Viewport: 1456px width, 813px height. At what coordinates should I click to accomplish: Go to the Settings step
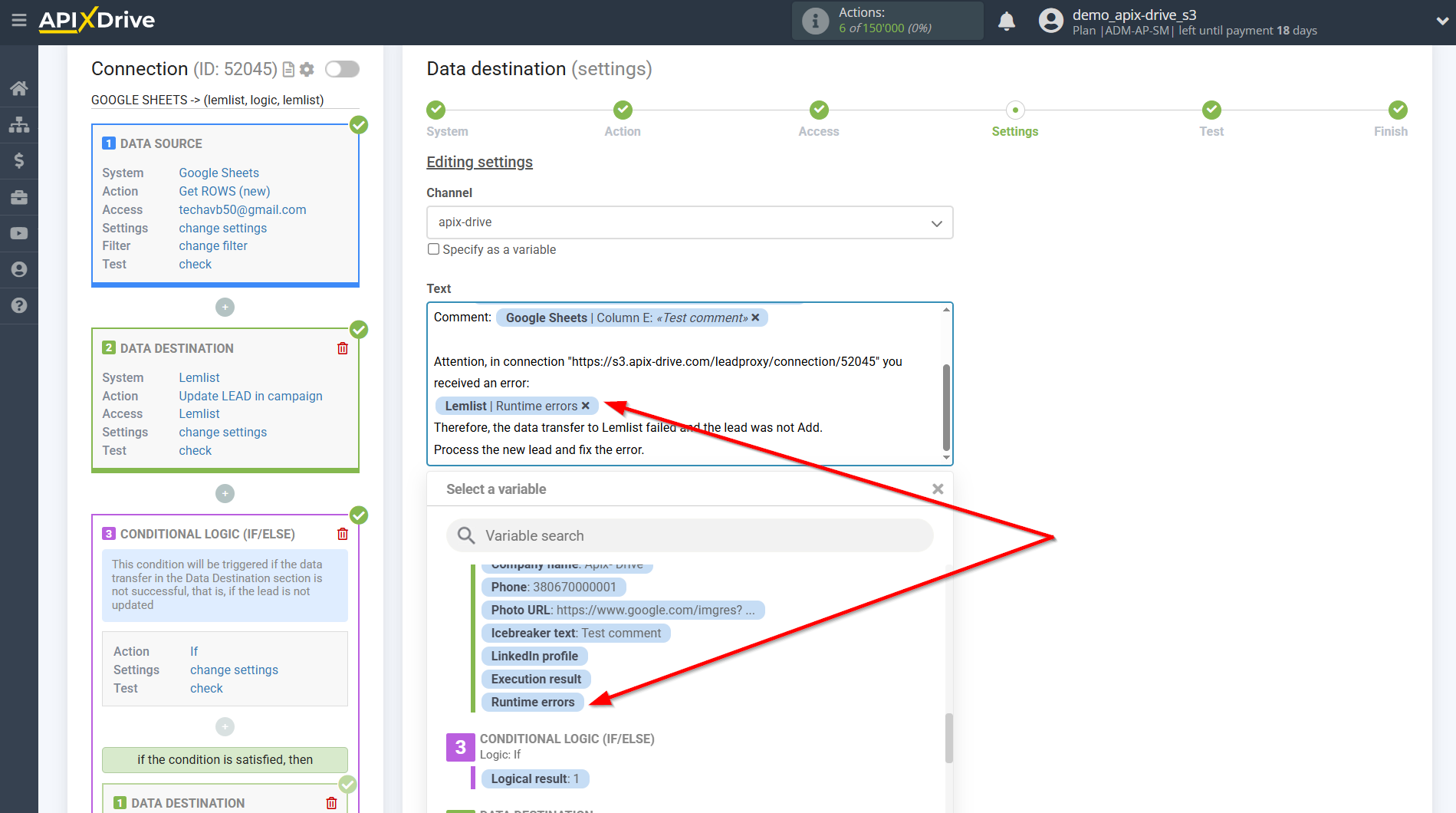[1015, 110]
